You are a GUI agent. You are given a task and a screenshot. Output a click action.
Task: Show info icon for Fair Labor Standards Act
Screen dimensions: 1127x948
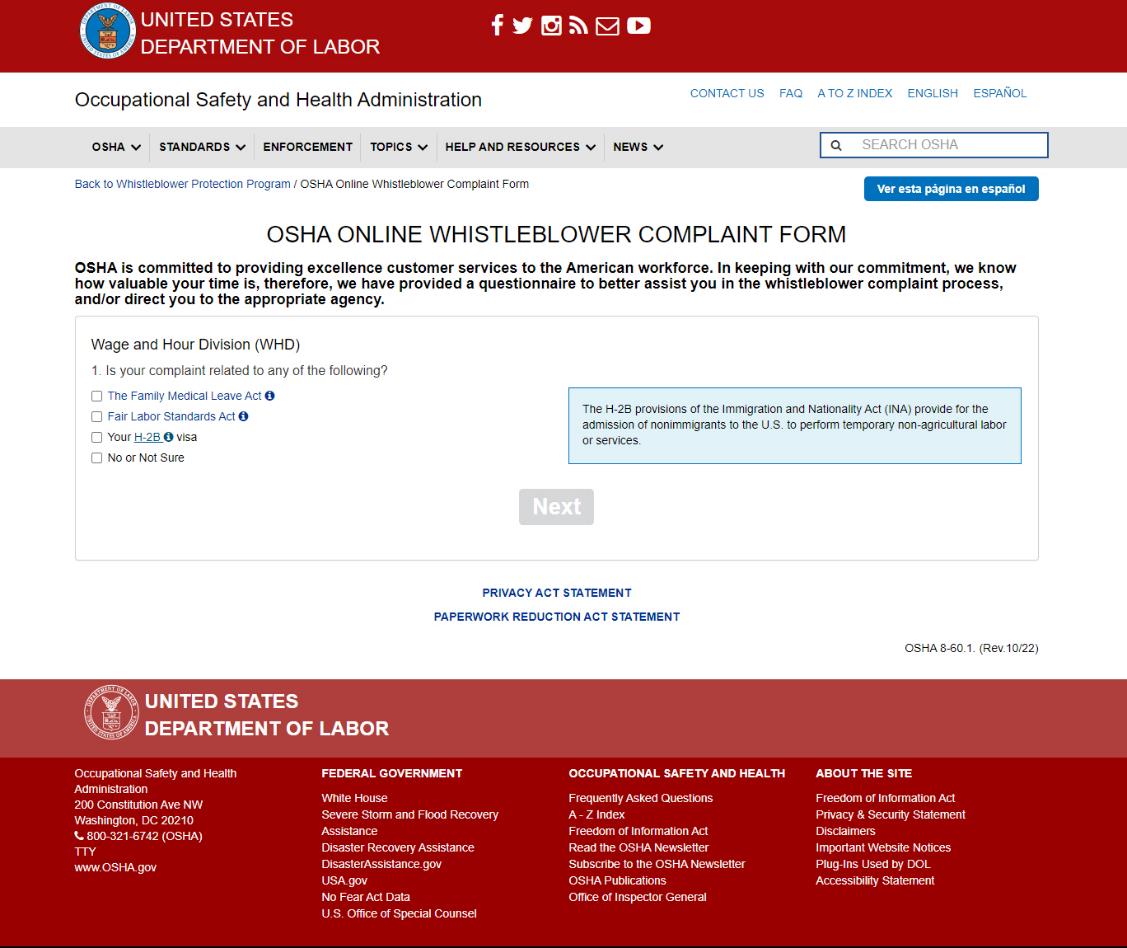point(243,416)
